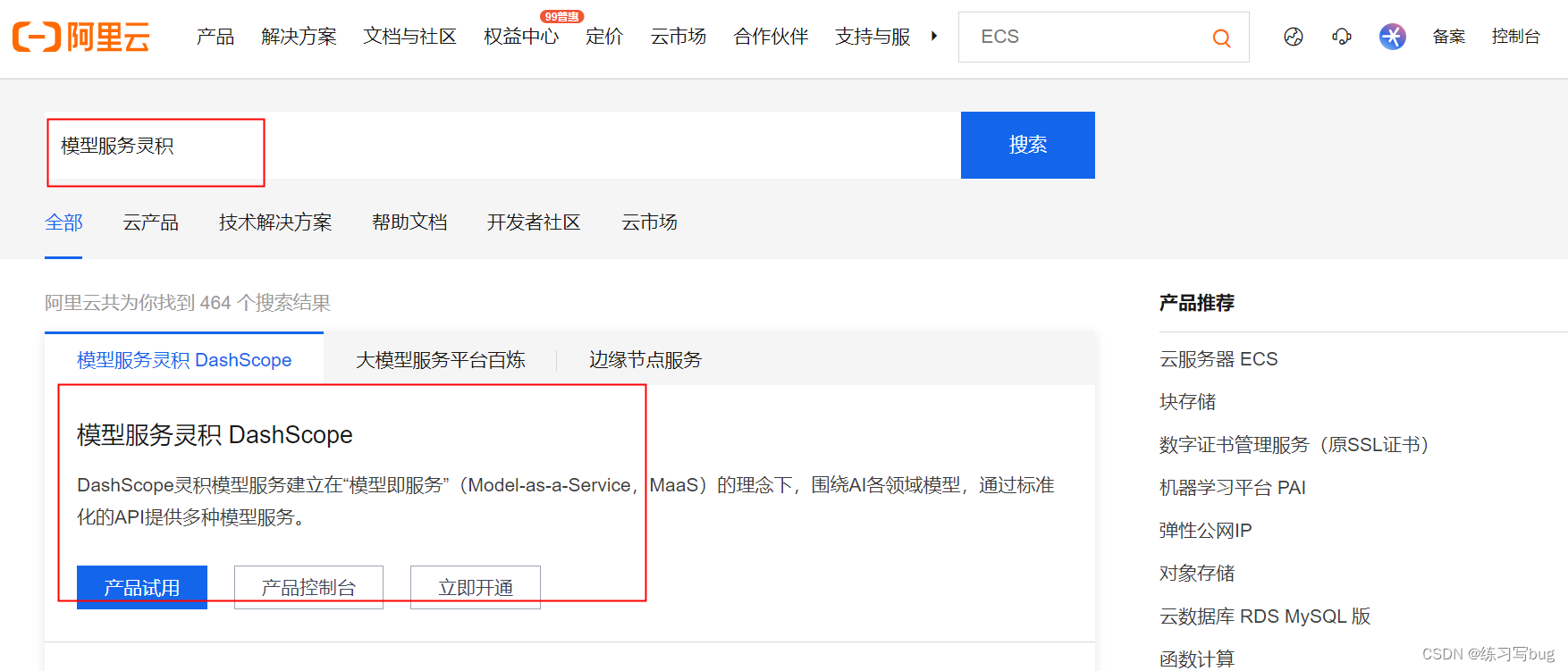Open 函数计算 recommendation
This screenshot has width=1568, height=671.
1197,659
